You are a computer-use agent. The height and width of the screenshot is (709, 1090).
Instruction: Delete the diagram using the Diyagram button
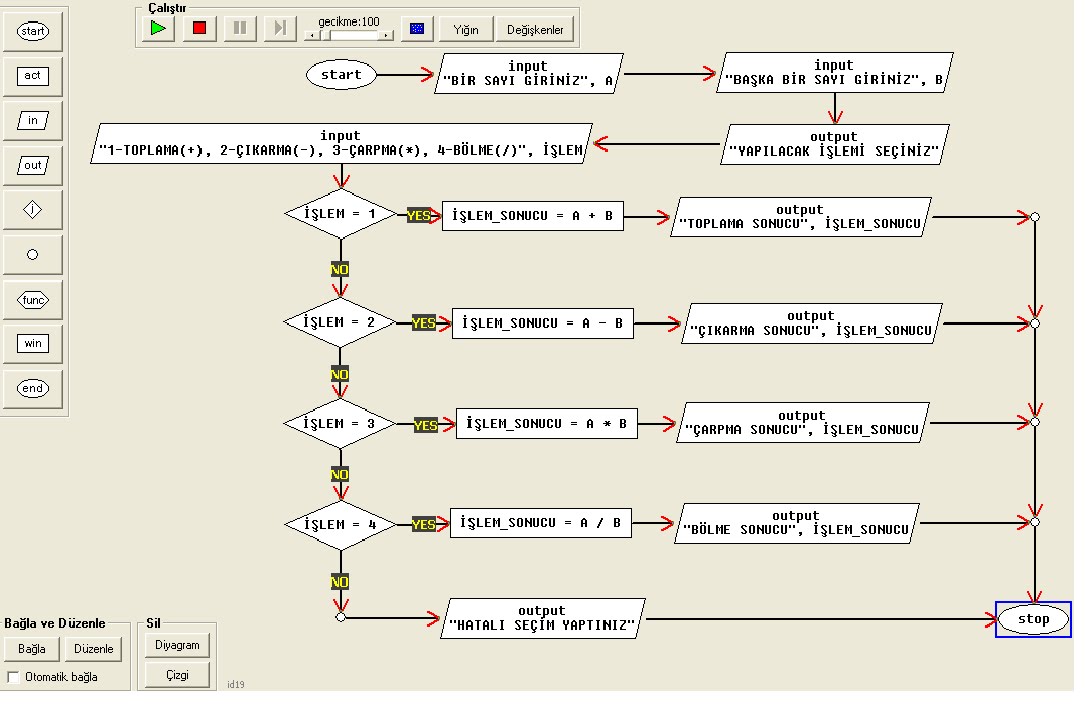[x=177, y=645]
